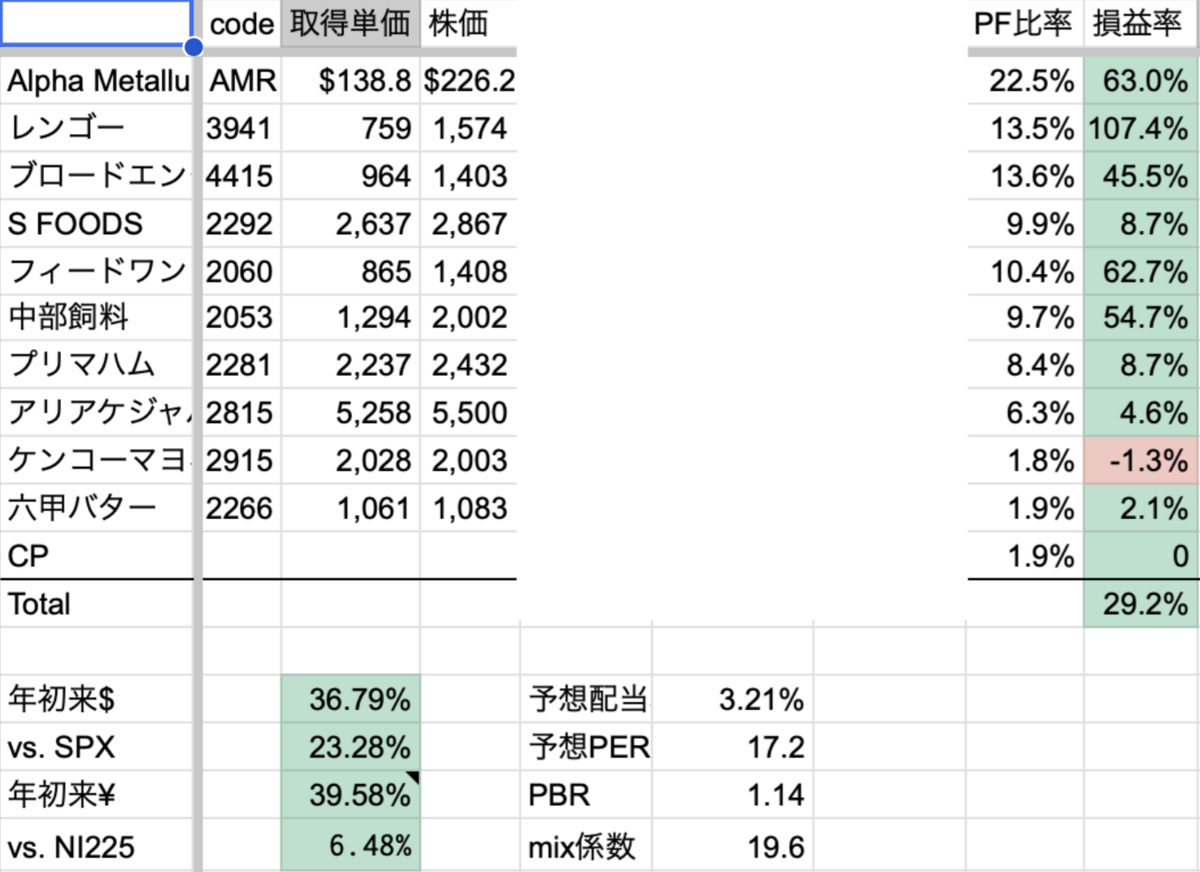This screenshot has width=1200, height=872.
Task: Click the vs. NI225 label cell
Action: tap(98, 846)
